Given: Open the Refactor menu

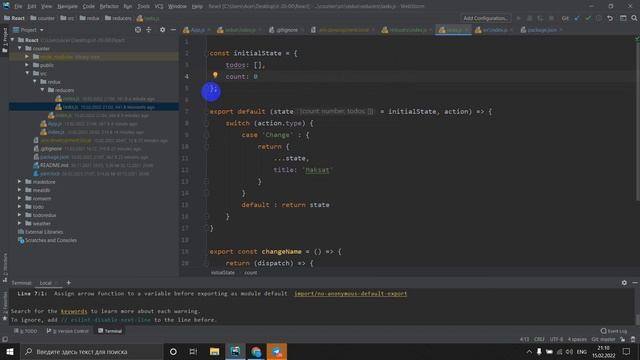Looking at the screenshot, I should (x=109, y=7).
